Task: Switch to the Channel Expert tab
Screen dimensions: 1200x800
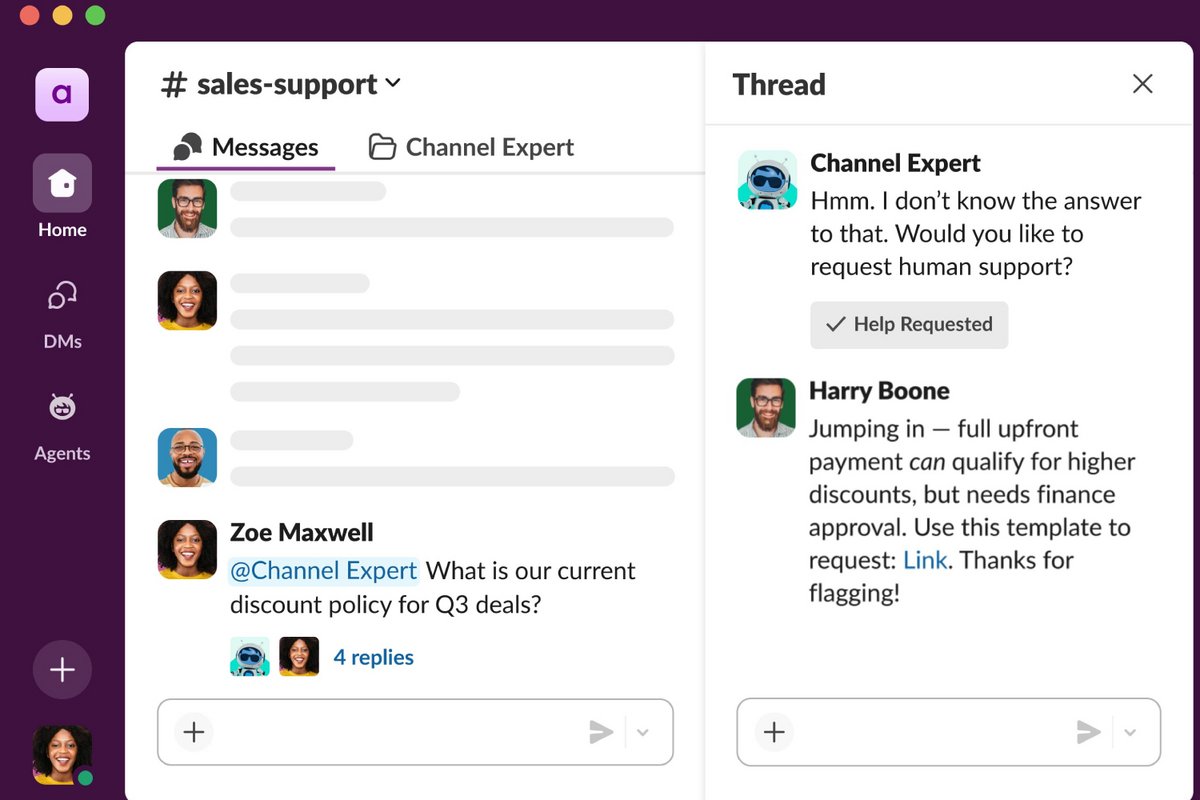Action: [471, 148]
